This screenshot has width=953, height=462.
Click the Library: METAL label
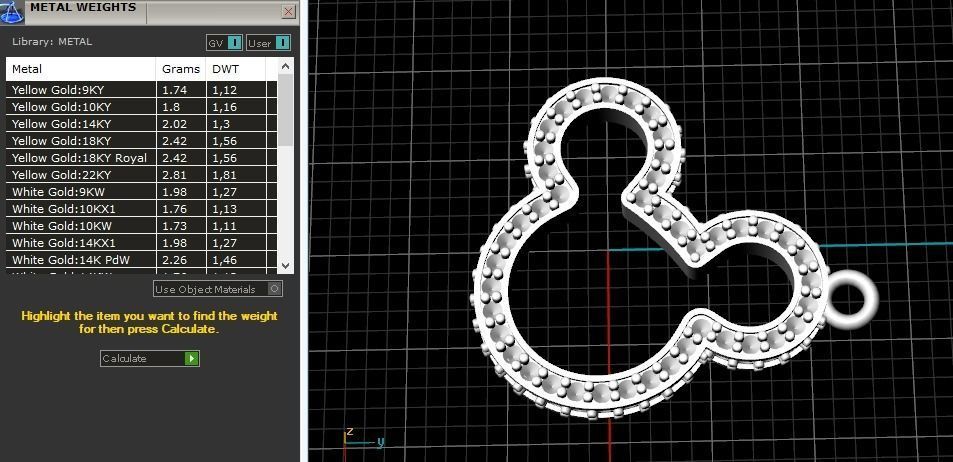(x=52, y=42)
